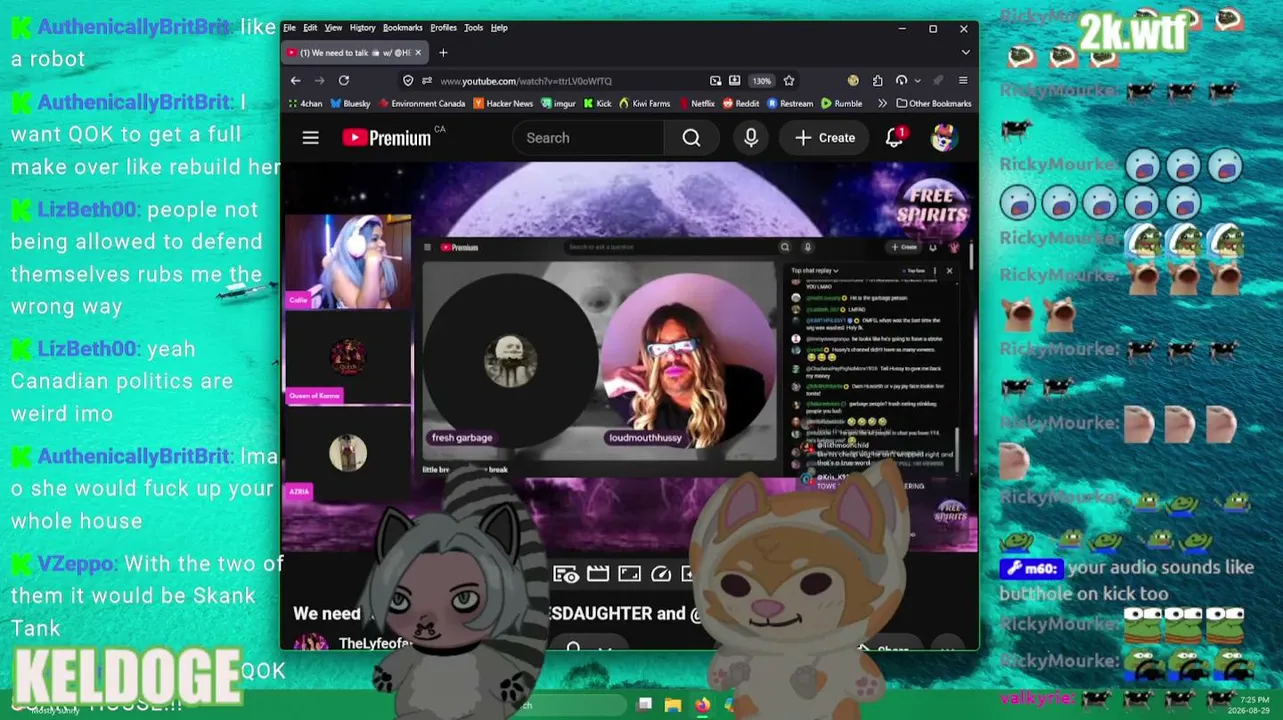Screen dimensions: 1283x720
Task: Click the rectangle view icon in player controls
Action: pos(629,574)
